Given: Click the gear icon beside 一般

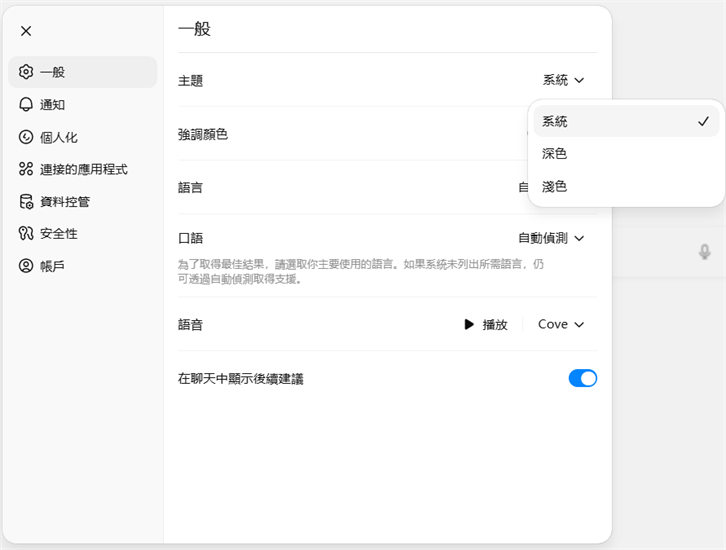Looking at the screenshot, I should click(x=26, y=72).
